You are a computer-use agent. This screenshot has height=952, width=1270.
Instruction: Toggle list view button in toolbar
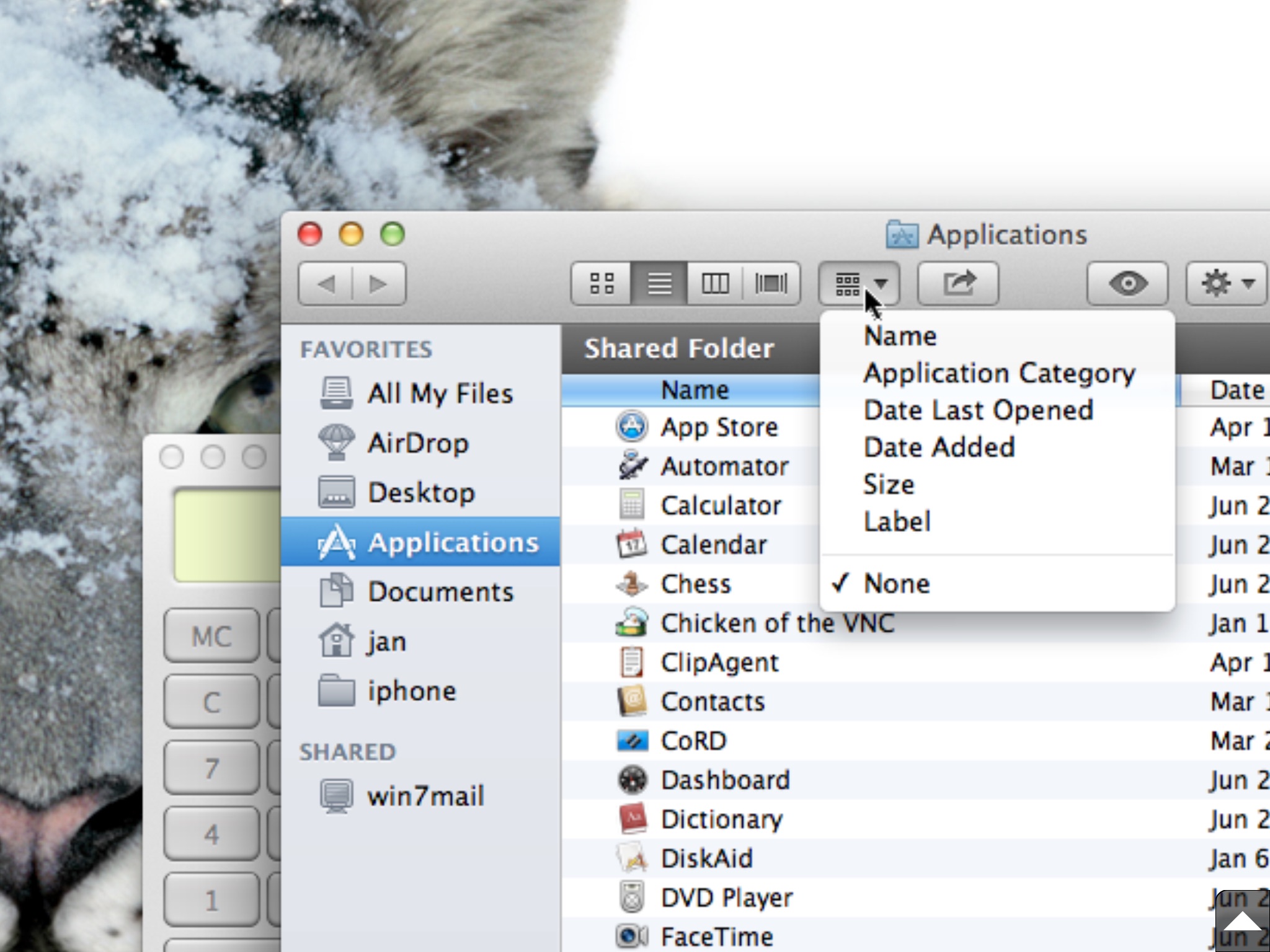(x=659, y=284)
